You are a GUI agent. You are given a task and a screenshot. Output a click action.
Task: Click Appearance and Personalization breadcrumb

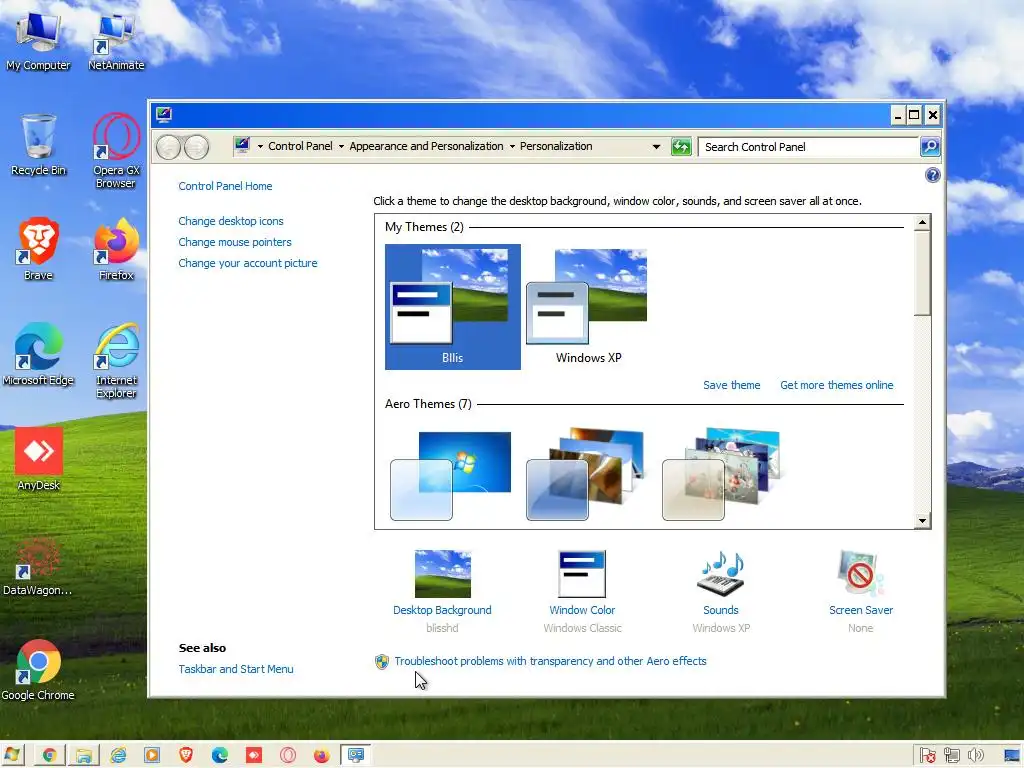[426, 146]
